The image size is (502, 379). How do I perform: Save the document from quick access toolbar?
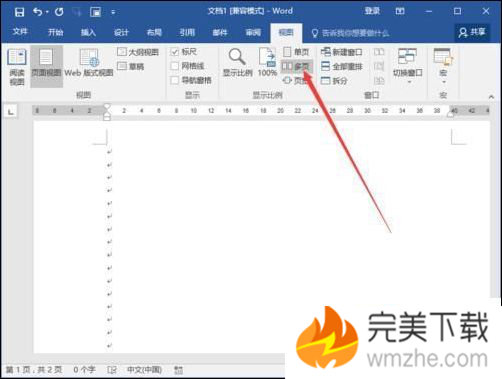point(19,12)
